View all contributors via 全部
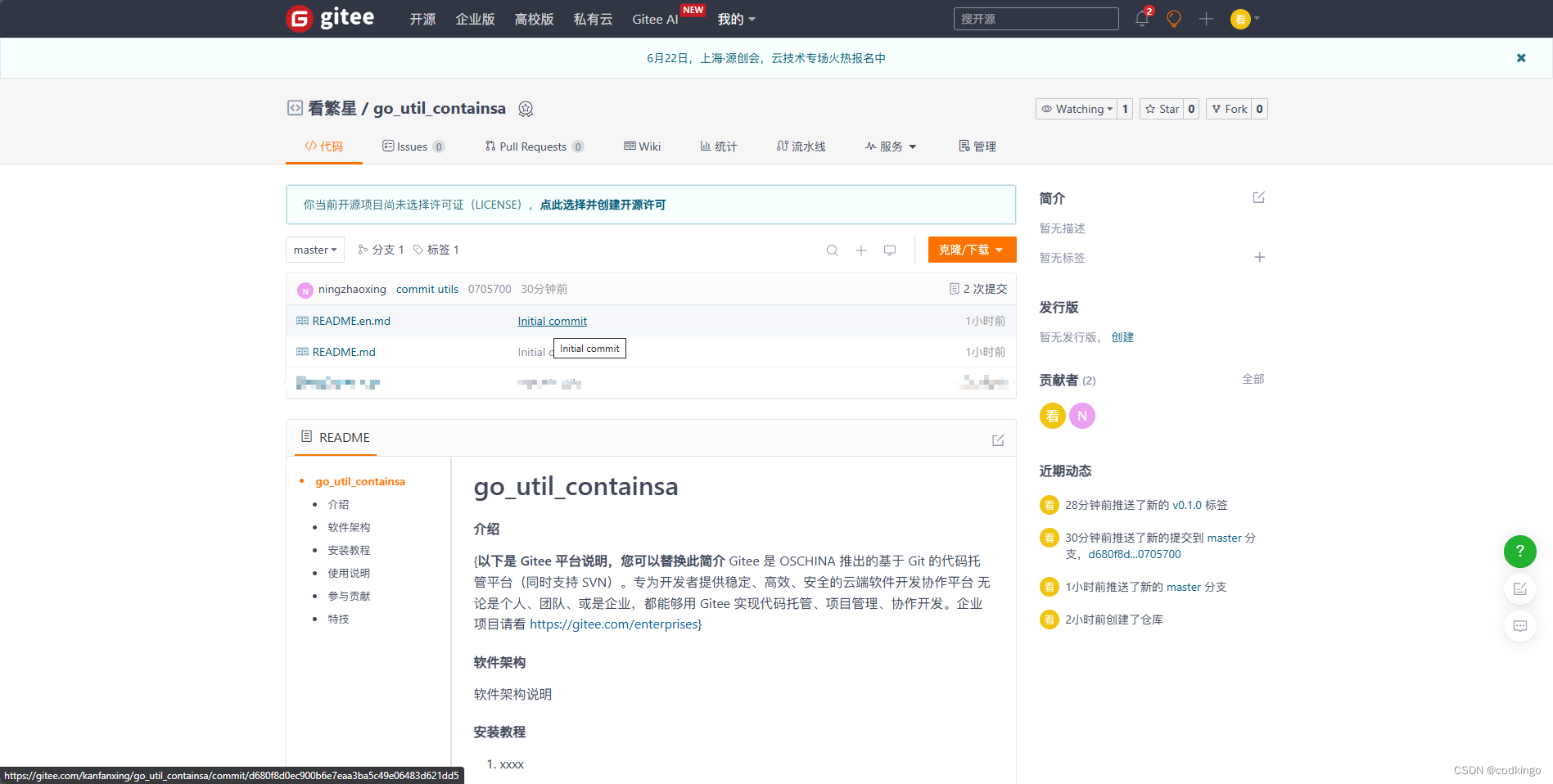The height and width of the screenshot is (784, 1553). [x=1253, y=379]
